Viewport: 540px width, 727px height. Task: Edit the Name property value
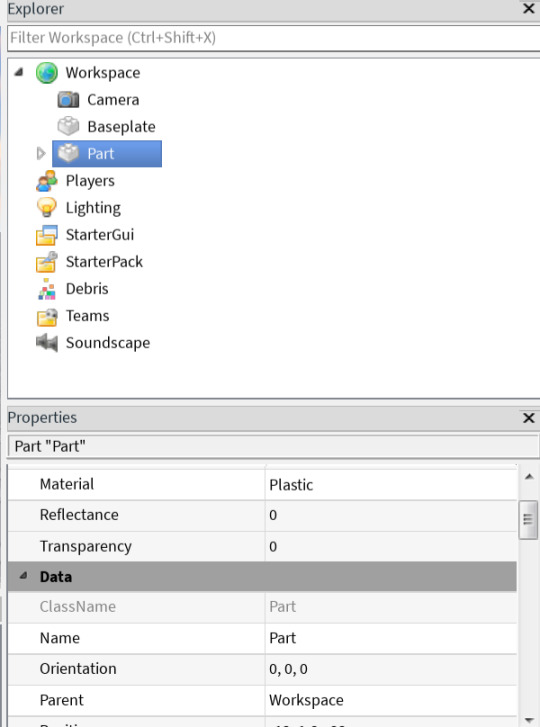tap(391, 638)
